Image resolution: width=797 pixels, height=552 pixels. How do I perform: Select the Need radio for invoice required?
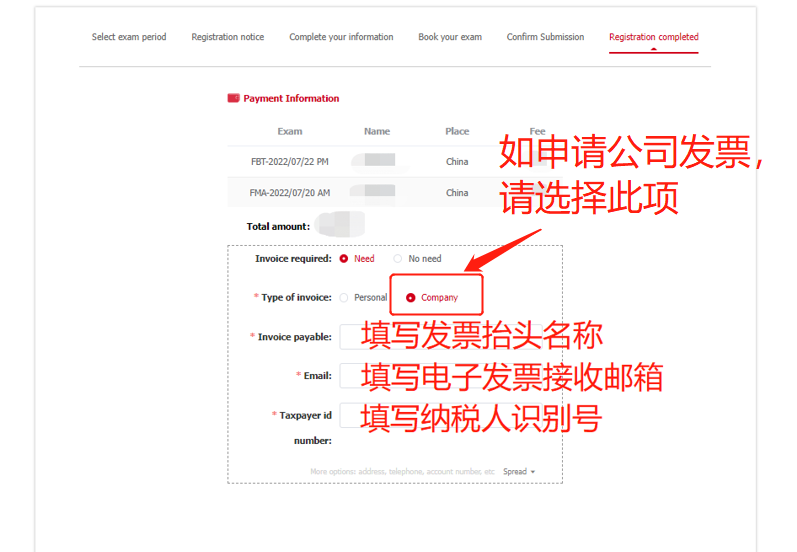coord(344,259)
